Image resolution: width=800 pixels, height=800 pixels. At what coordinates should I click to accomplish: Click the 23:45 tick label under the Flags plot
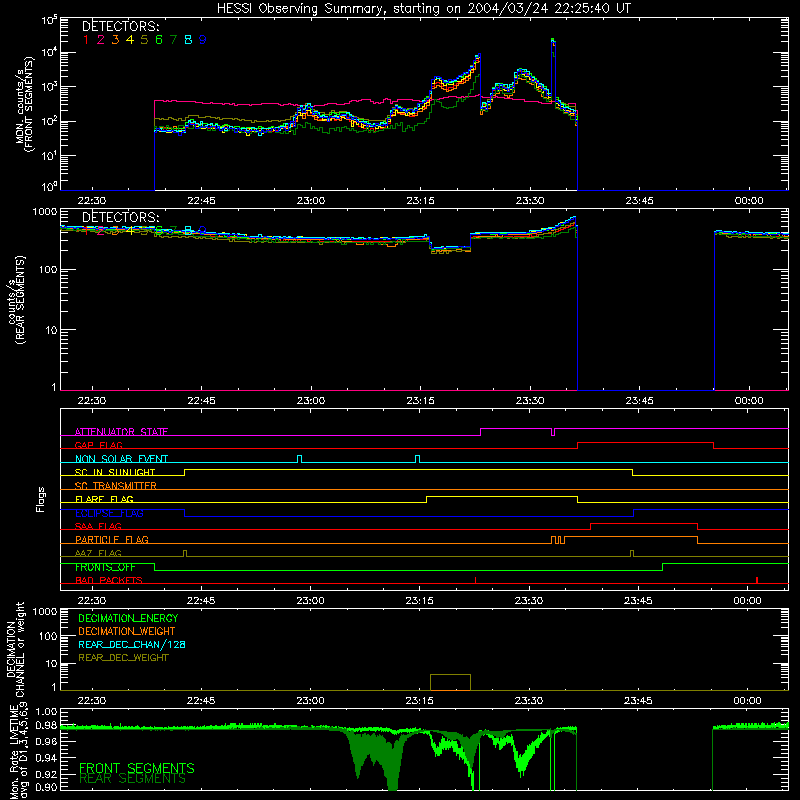pyautogui.click(x=638, y=601)
